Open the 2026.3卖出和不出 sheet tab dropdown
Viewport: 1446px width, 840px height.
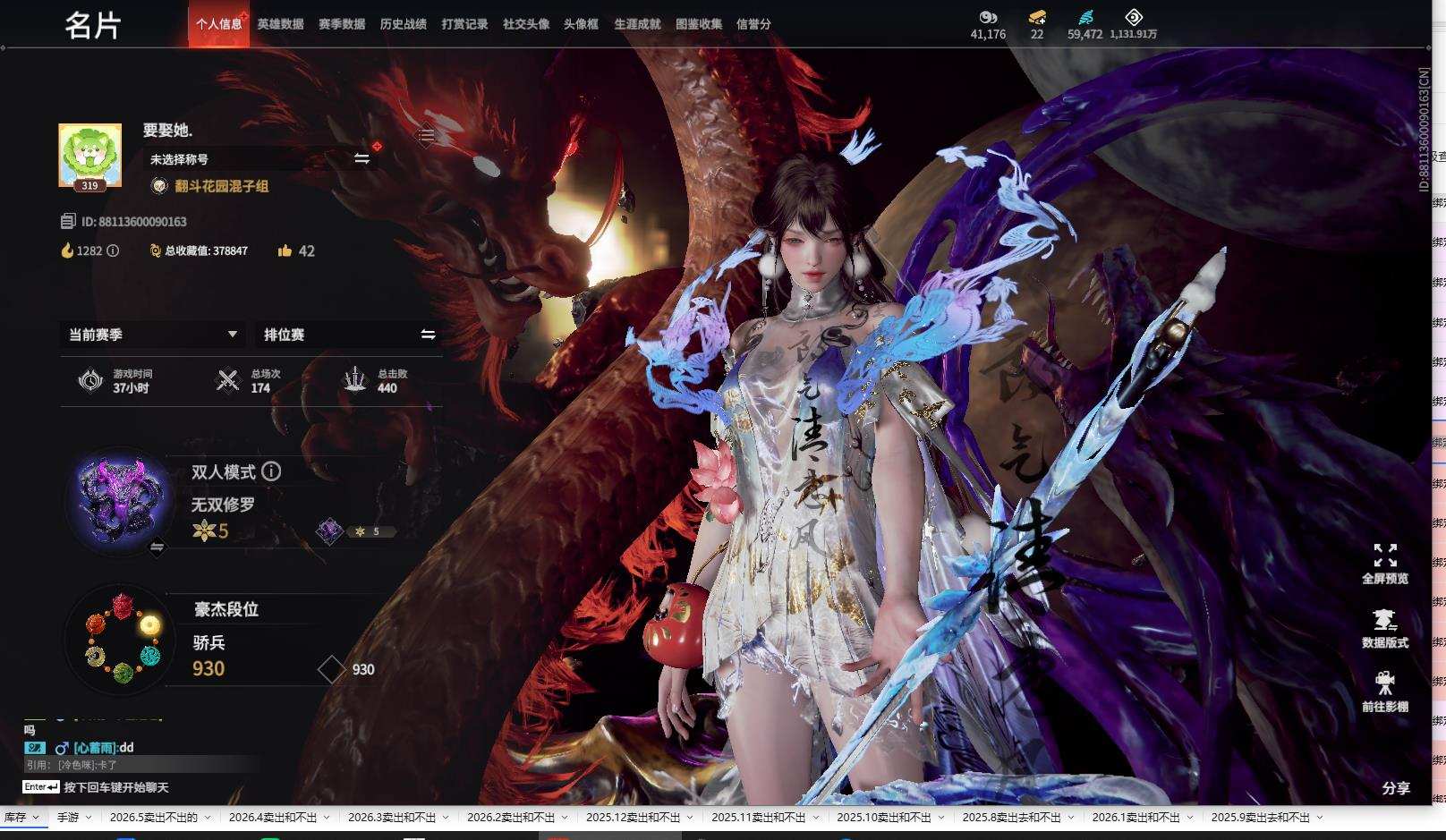click(x=446, y=818)
